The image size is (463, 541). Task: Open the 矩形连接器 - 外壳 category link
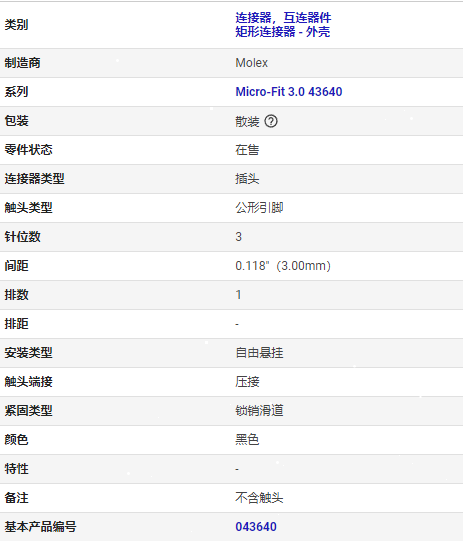(282, 32)
